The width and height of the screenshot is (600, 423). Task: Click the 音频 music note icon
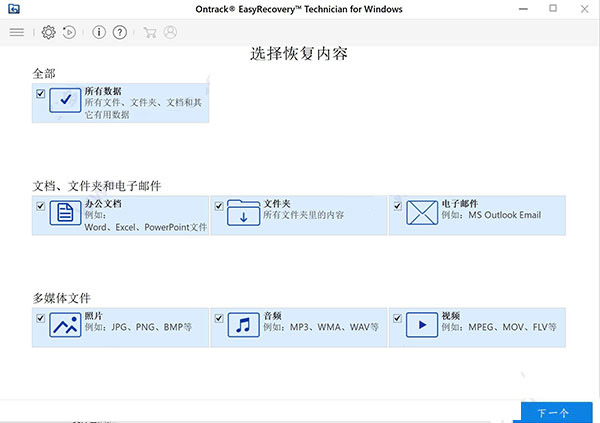243,325
